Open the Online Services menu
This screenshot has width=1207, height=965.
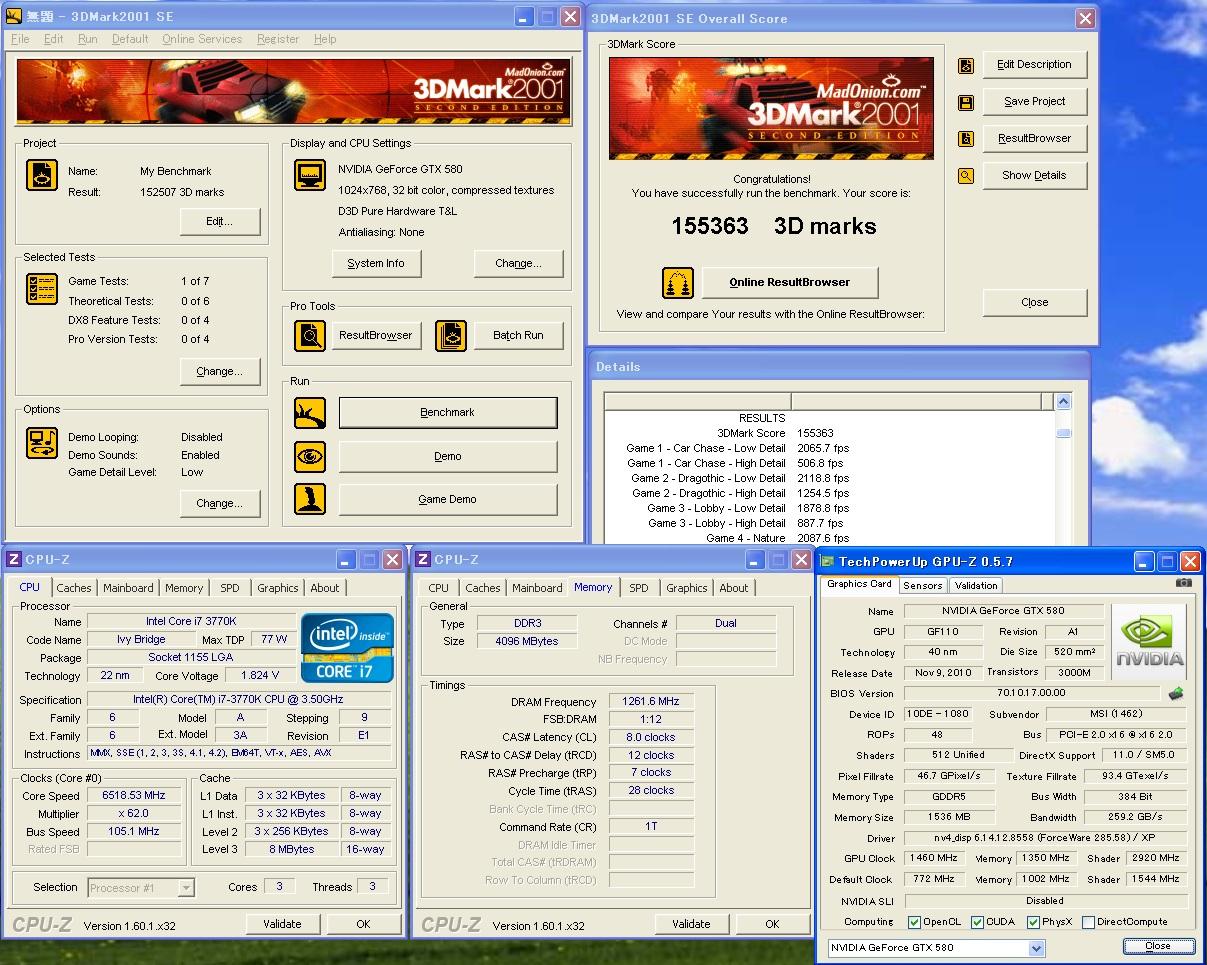pos(202,39)
